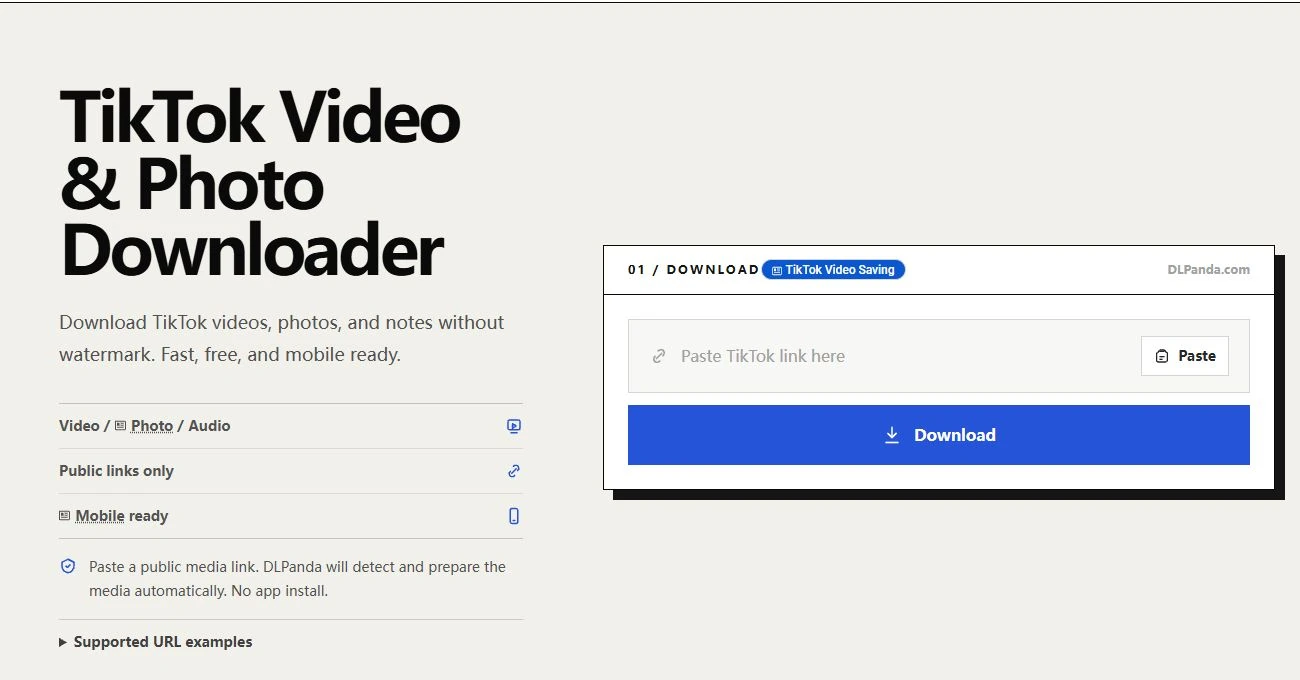Image resolution: width=1300 pixels, height=680 pixels.
Task: Click the shield checkmark icon
Action: (x=68, y=567)
